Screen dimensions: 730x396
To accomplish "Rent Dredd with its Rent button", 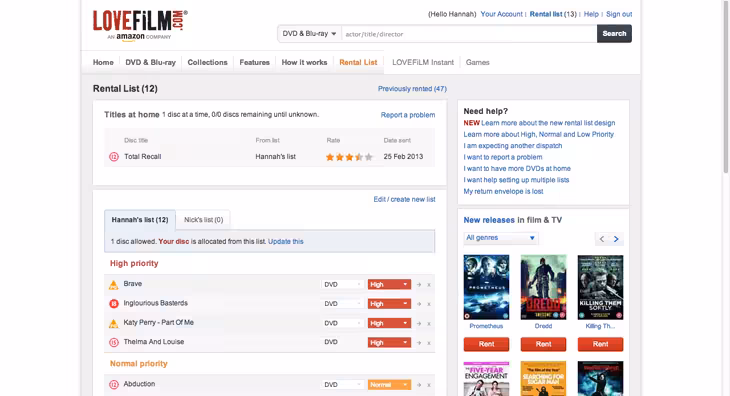I will (543, 344).
